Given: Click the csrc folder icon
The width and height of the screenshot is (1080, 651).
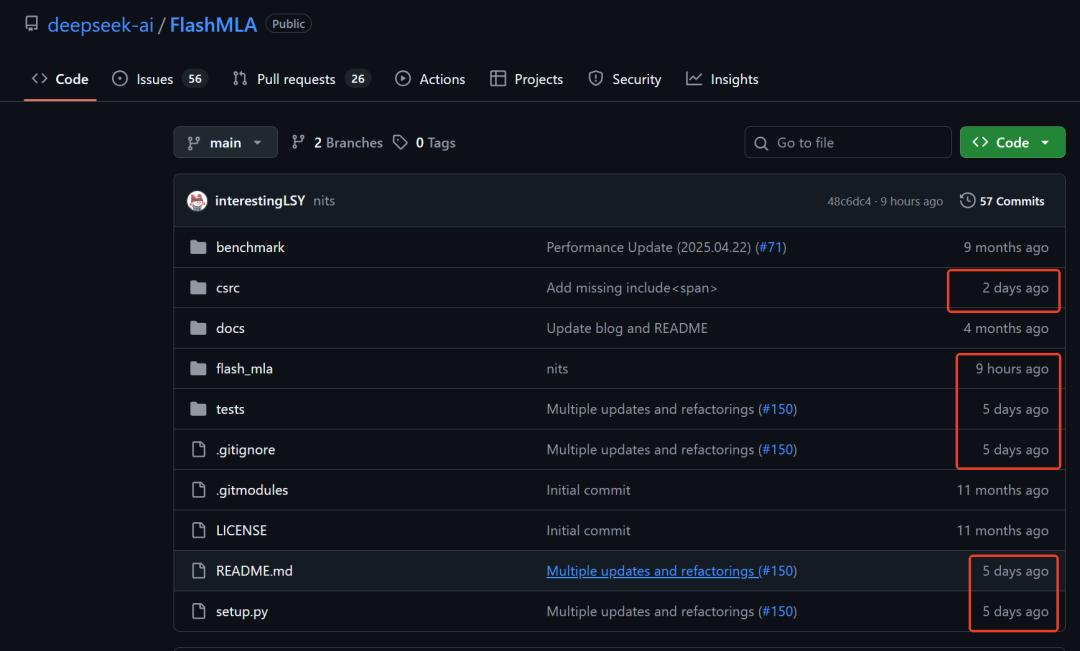Looking at the screenshot, I should pos(198,288).
